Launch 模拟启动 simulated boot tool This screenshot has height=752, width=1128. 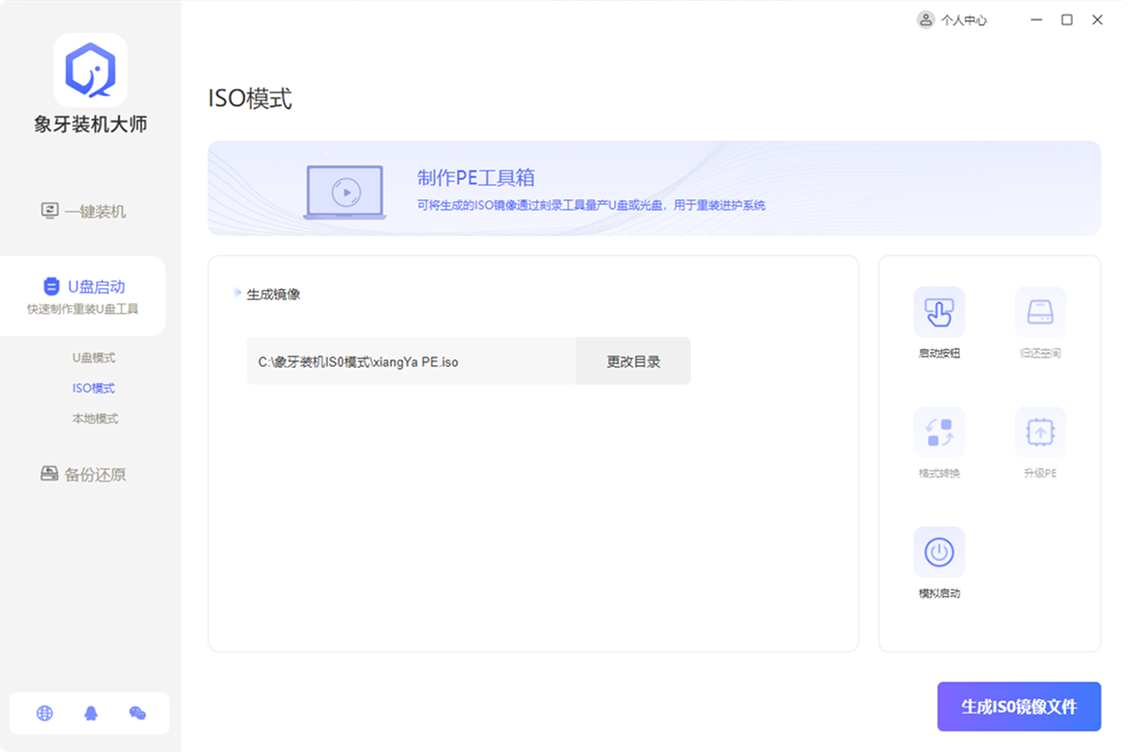pos(938,553)
